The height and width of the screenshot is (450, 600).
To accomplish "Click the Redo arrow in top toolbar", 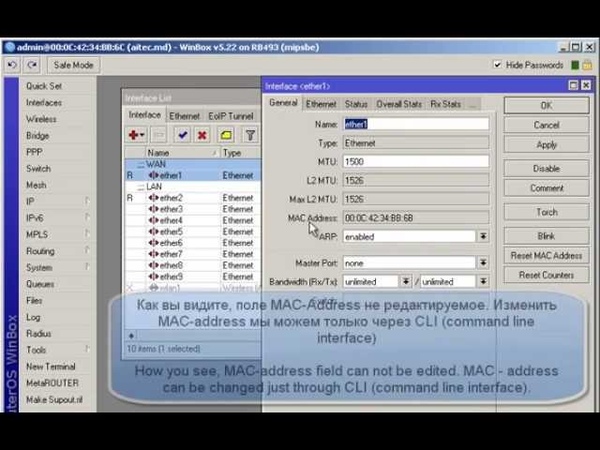I will 32,65.
